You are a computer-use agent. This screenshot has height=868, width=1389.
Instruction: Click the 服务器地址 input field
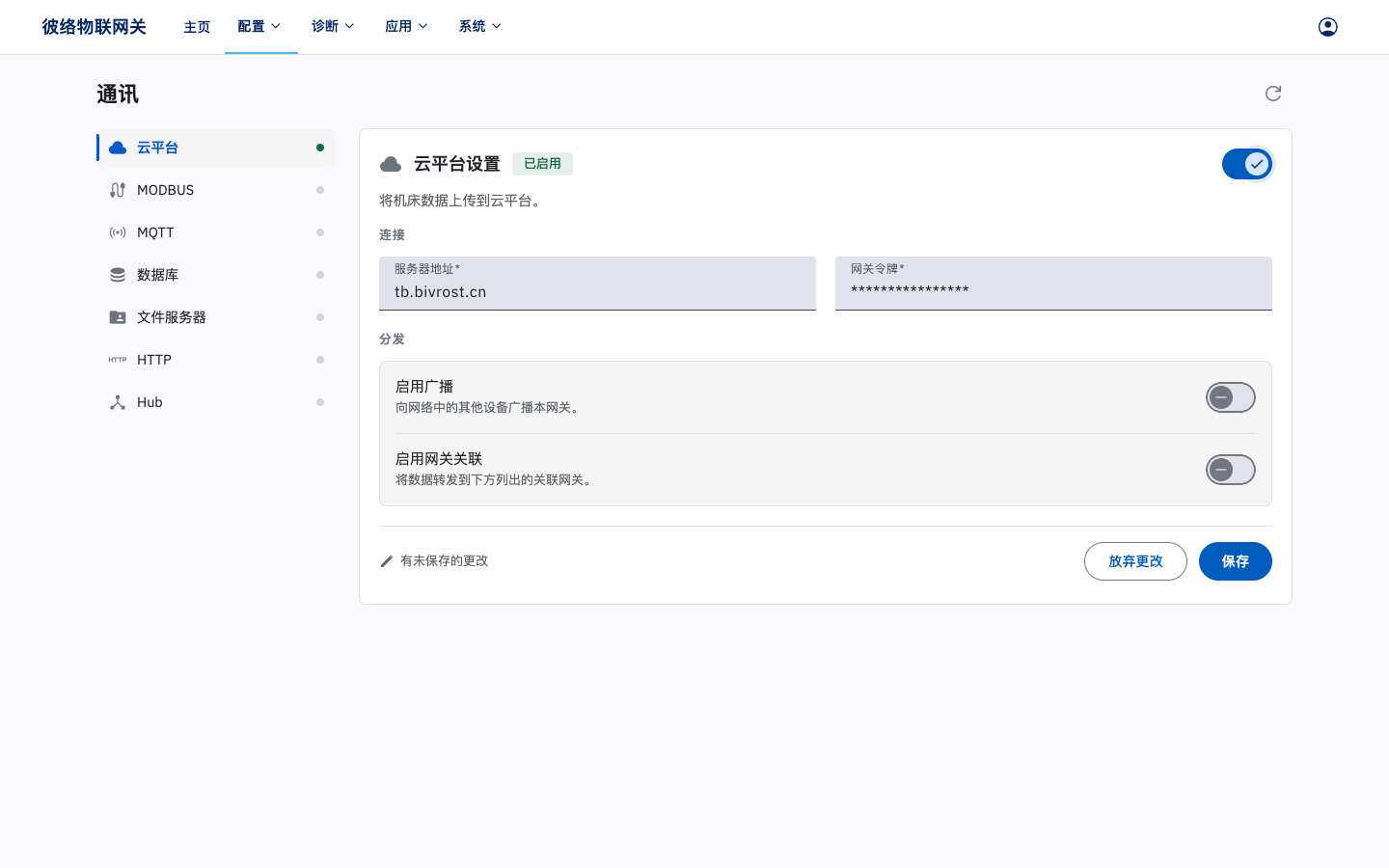pos(597,284)
